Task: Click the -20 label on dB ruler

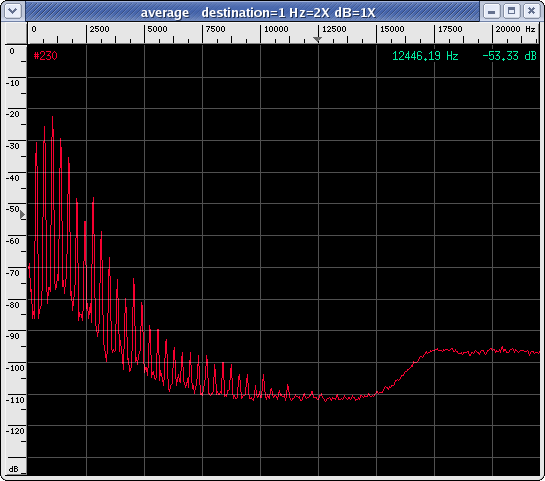Action: pos(13,114)
